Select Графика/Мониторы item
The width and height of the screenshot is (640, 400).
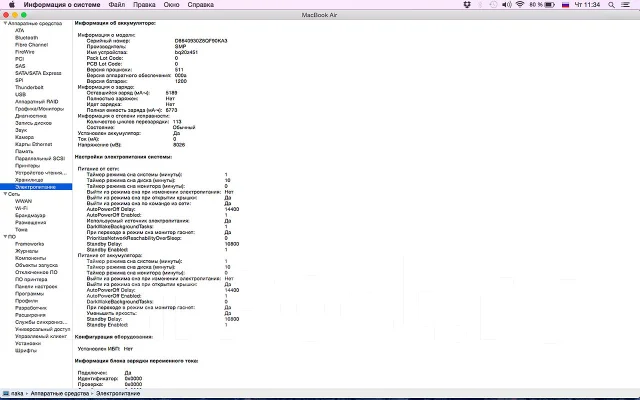[x=40, y=109]
